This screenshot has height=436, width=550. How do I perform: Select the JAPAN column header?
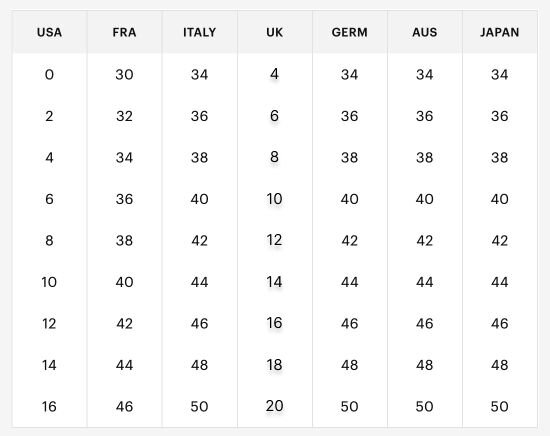pos(500,32)
